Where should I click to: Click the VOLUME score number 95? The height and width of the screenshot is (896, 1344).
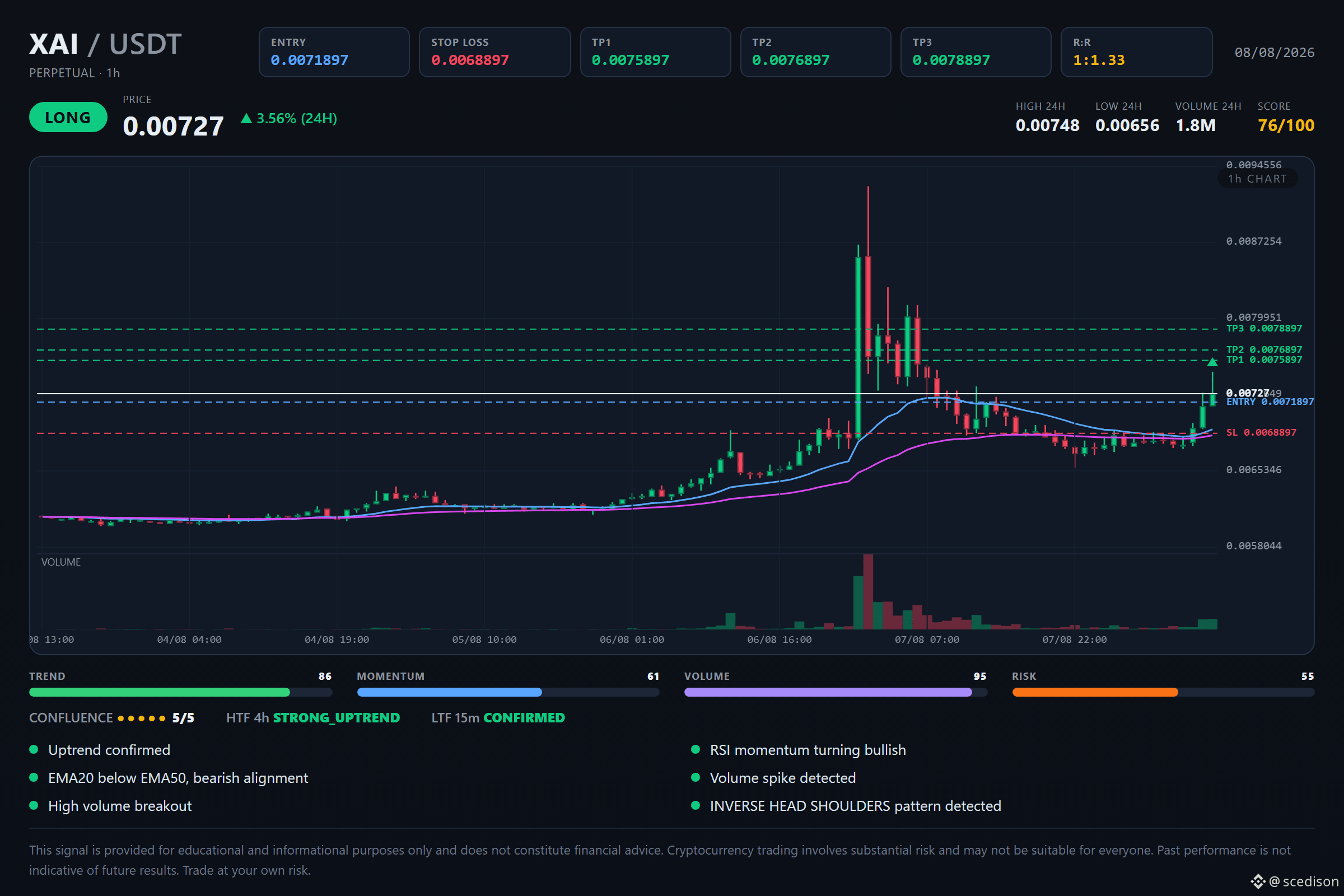(980, 676)
